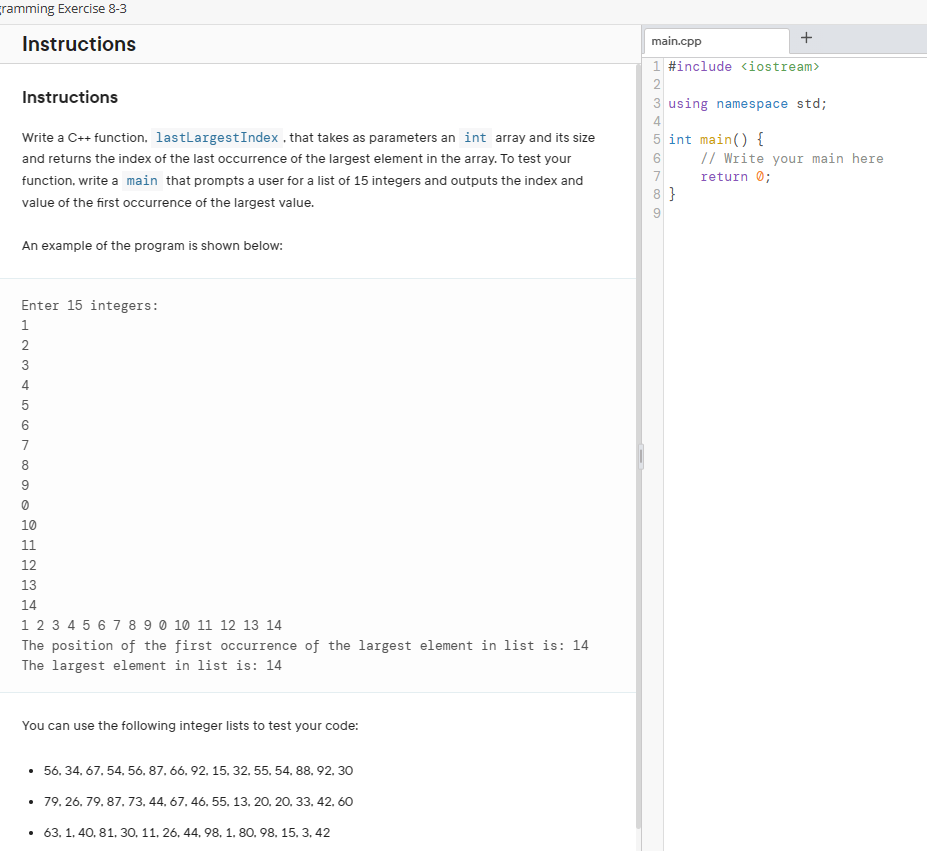The image size is (927, 851).
Task: Place cursor on 'using namespace std;' line
Action: pyautogui.click(x=747, y=104)
